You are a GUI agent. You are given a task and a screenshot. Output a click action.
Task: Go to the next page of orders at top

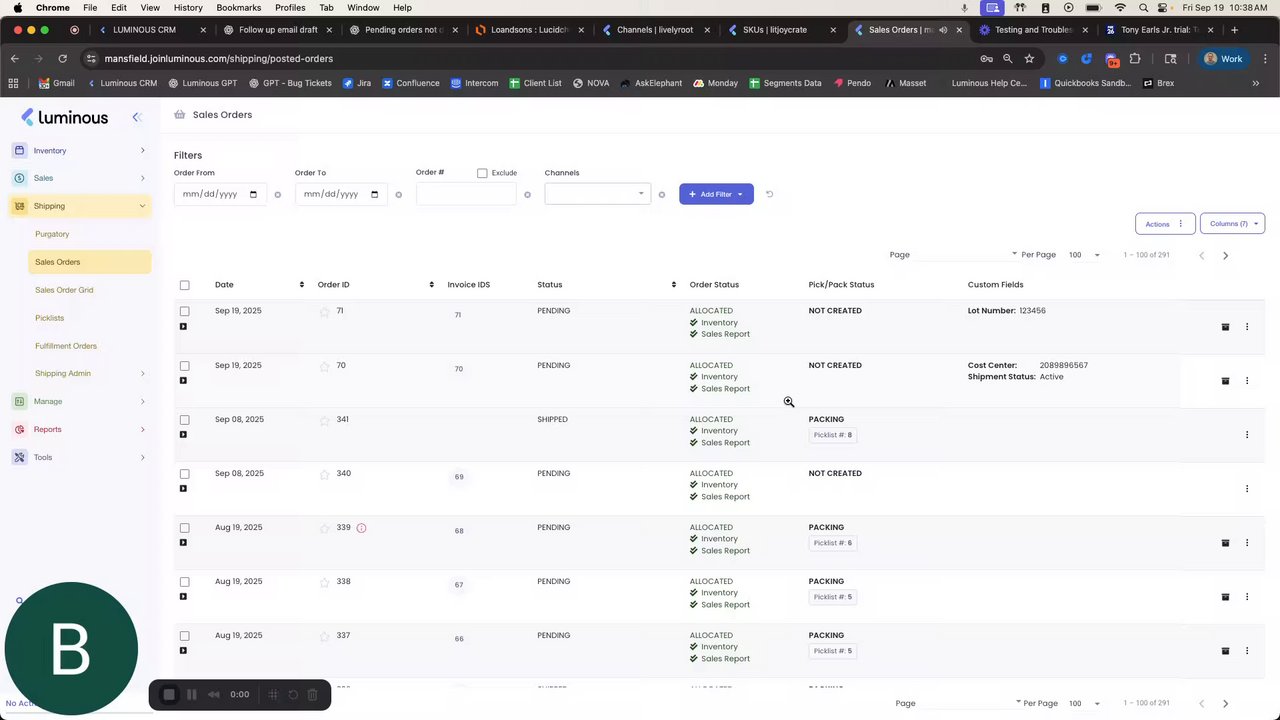(x=1225, y=256)
